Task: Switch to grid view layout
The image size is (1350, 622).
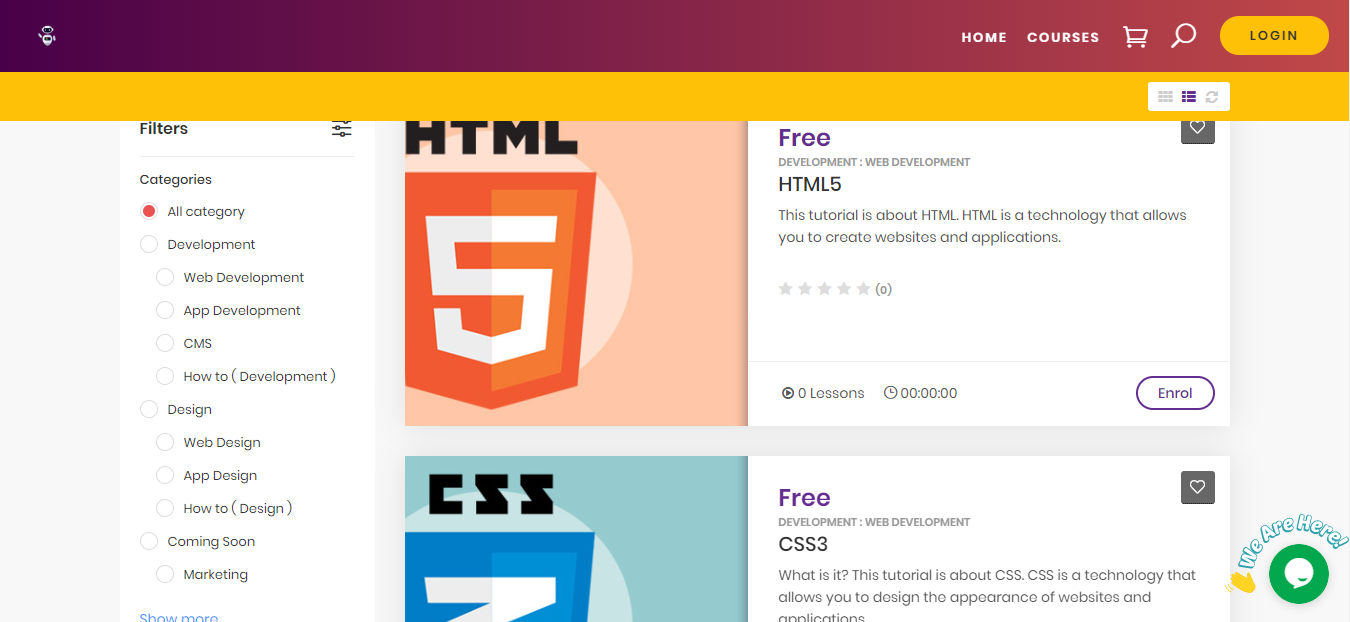Action: 1165,97
